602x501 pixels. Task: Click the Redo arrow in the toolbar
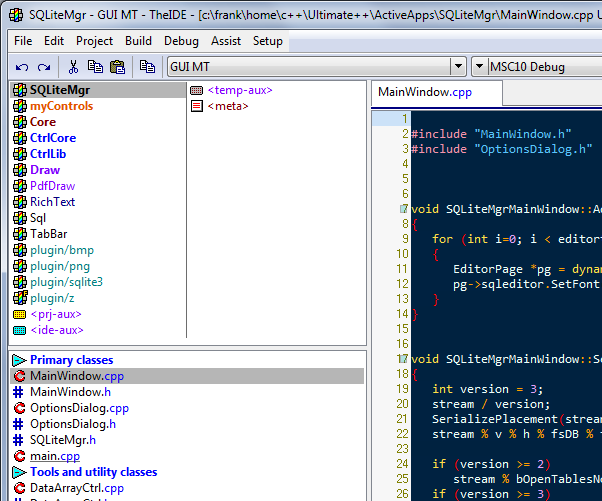pyautogui.click(x=44, y=67)
